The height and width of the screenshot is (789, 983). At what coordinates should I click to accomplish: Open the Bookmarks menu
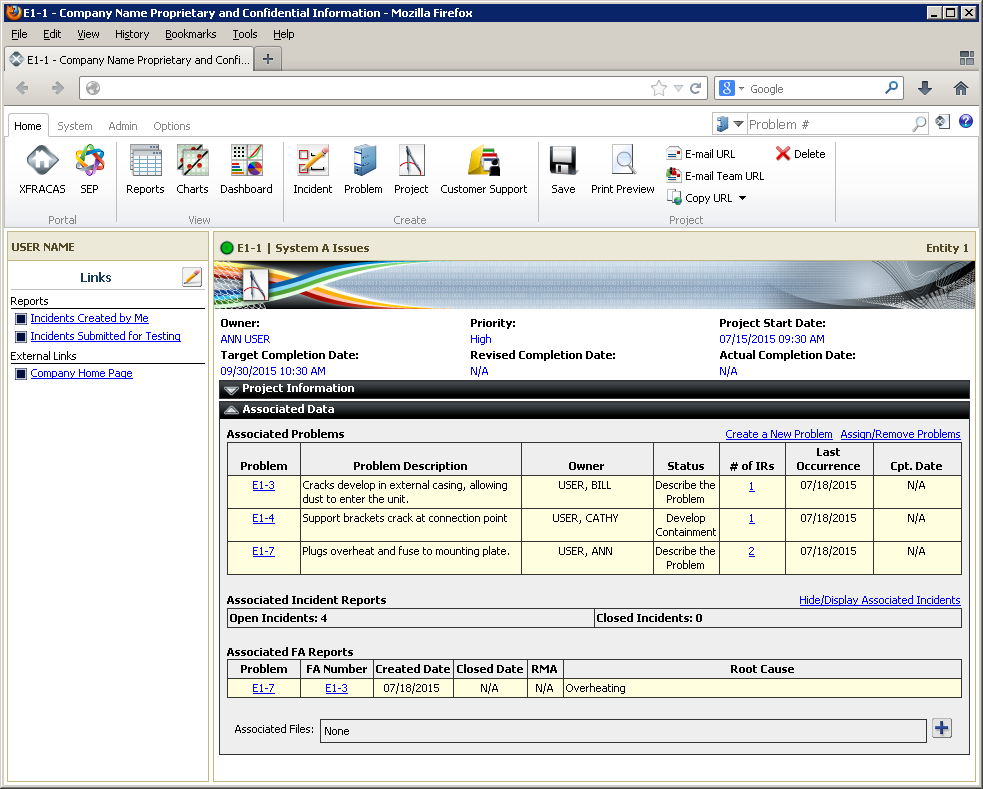190,34
